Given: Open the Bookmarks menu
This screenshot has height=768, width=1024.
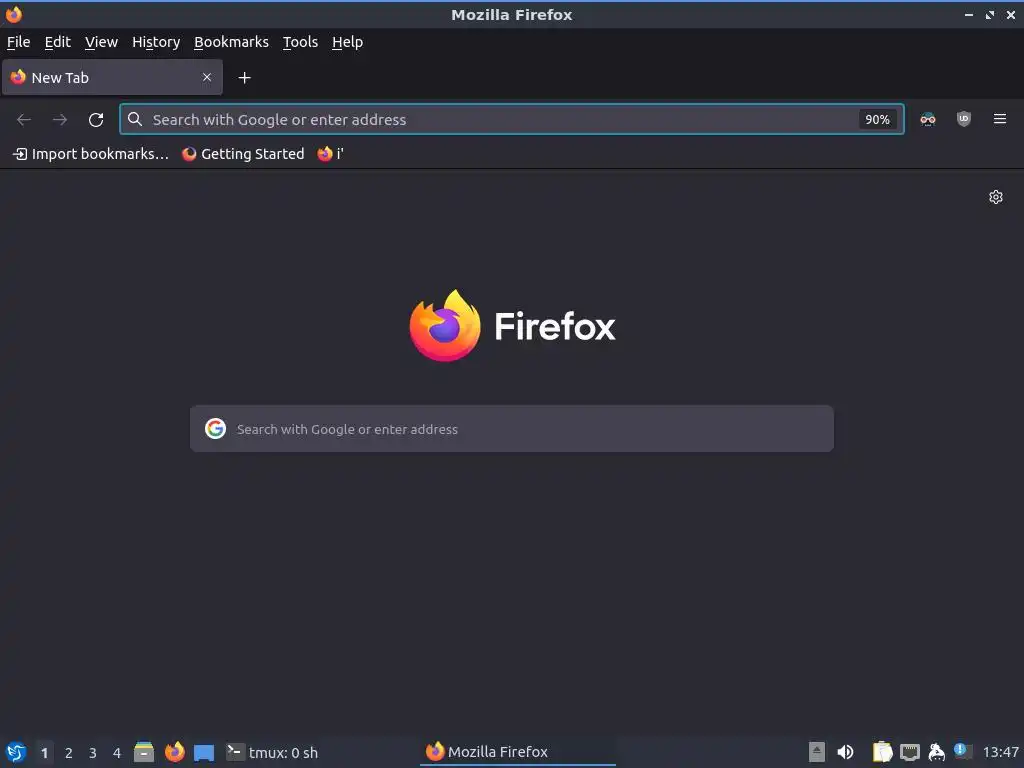Looking at the screenshot, I should pos(231,42).
